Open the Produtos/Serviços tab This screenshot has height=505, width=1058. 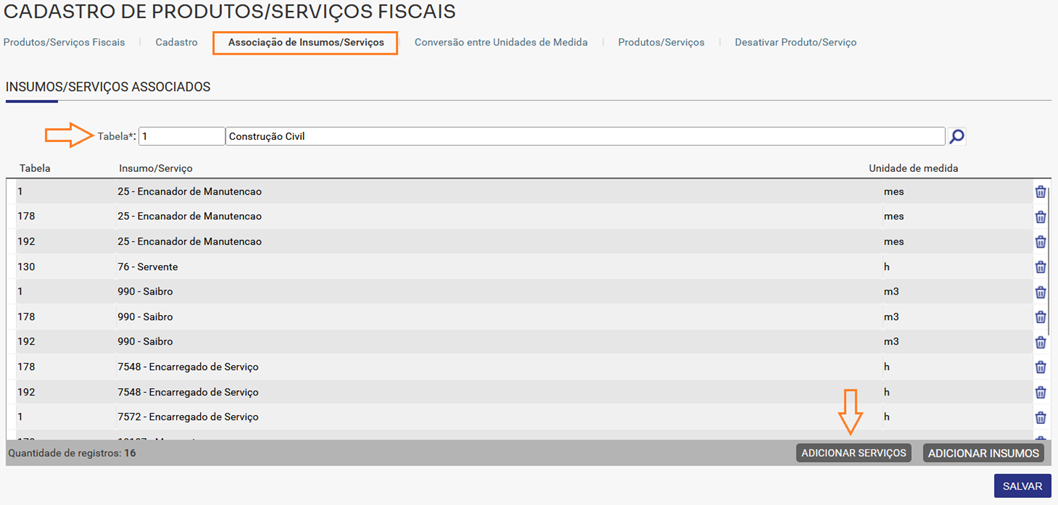pyautogui.click(x=661, y=42)
